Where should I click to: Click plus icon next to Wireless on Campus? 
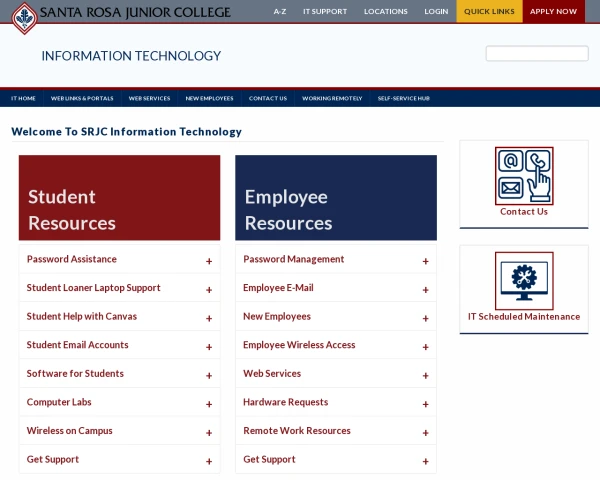(209, 433)
